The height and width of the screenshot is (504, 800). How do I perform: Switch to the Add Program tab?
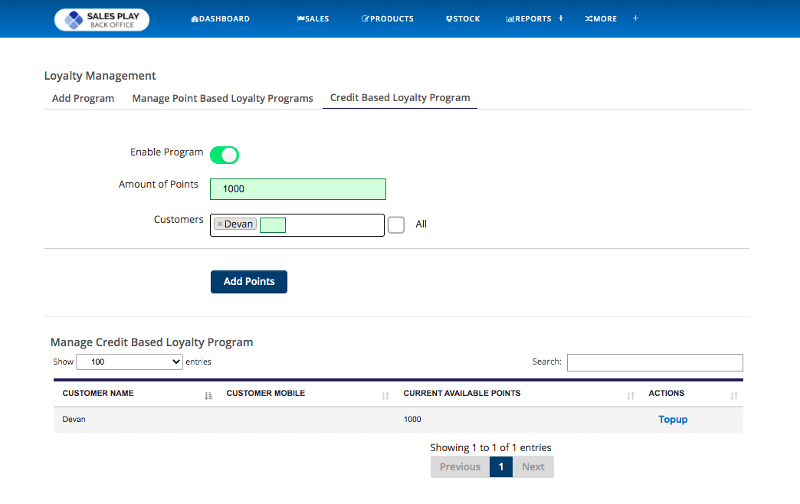click(x=82, y=98)
